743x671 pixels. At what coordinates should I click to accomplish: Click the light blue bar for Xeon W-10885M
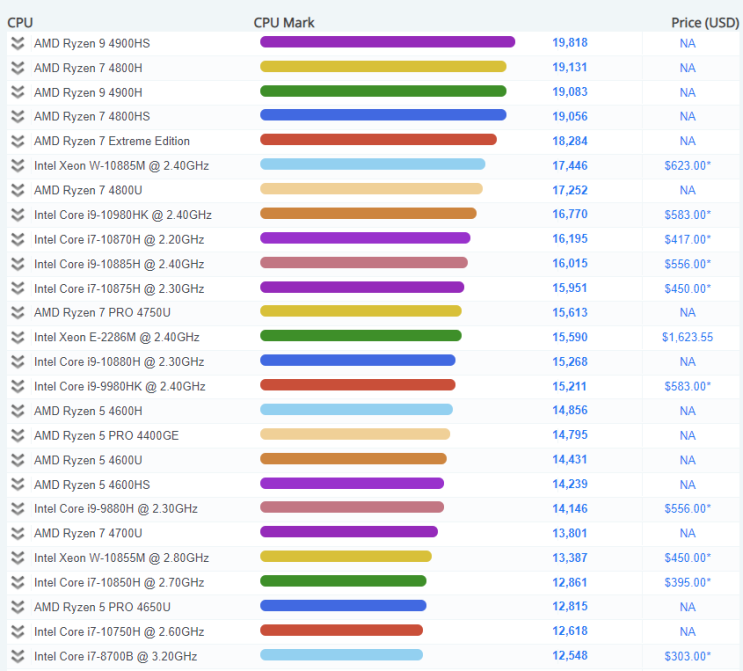click(x=372, y=164)
